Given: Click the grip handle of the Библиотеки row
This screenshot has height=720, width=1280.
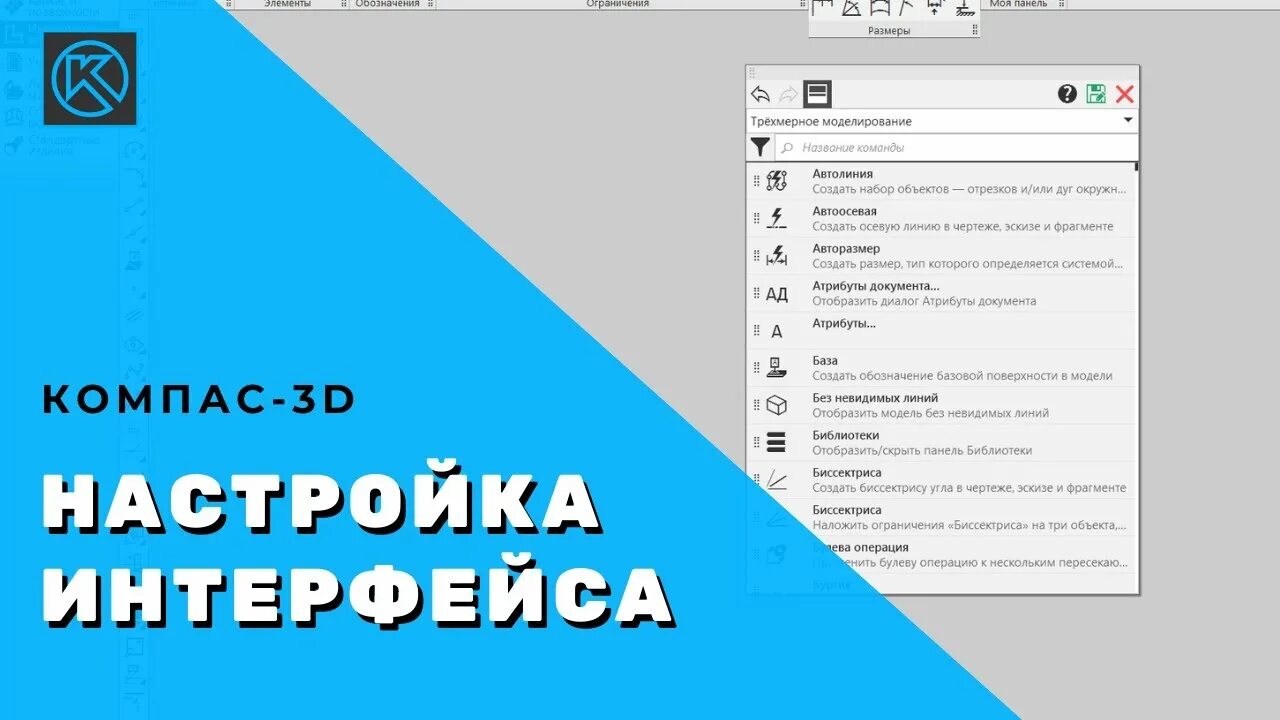Looking at the screenshot, I should (757, 442).
